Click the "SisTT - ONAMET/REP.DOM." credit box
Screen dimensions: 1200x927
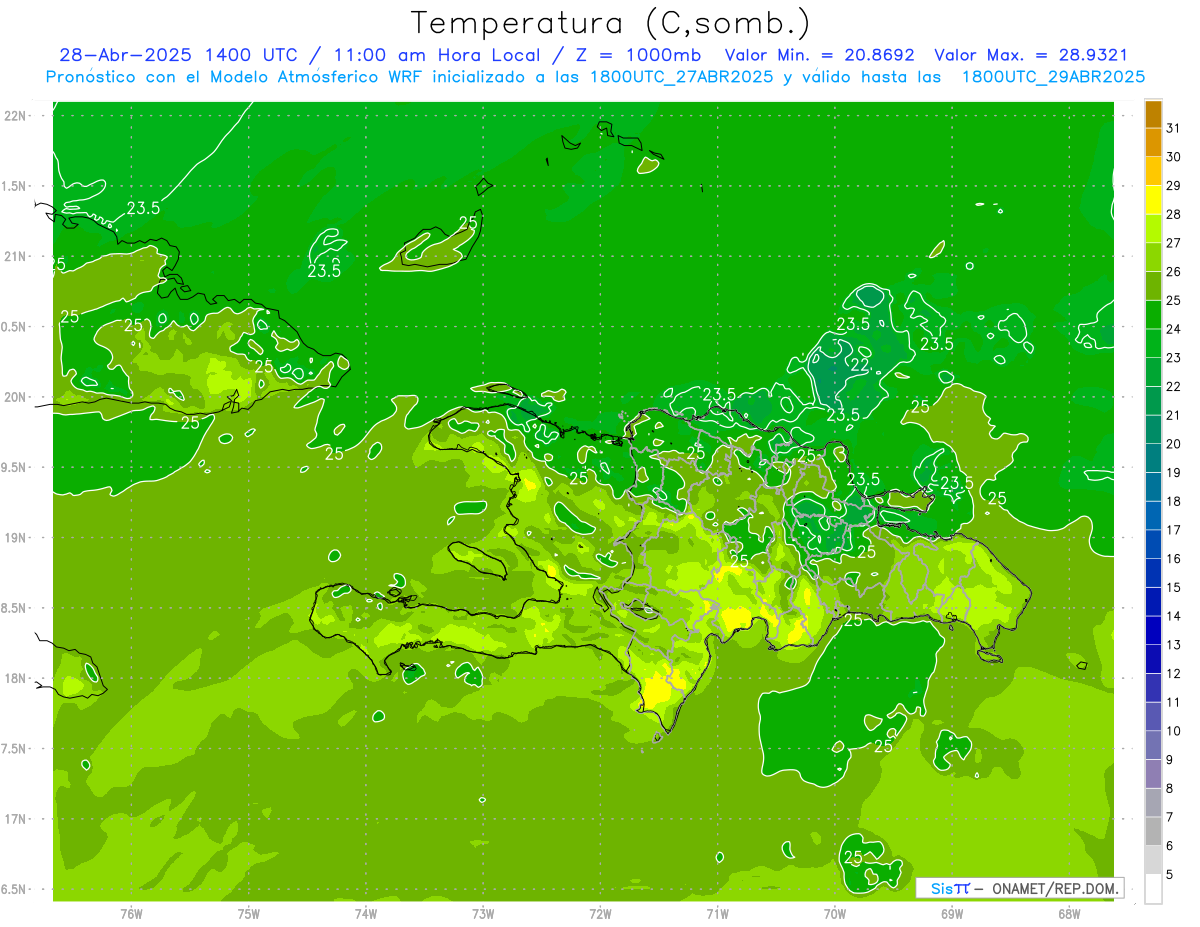pyautogui.click(x=1019, y=888)
